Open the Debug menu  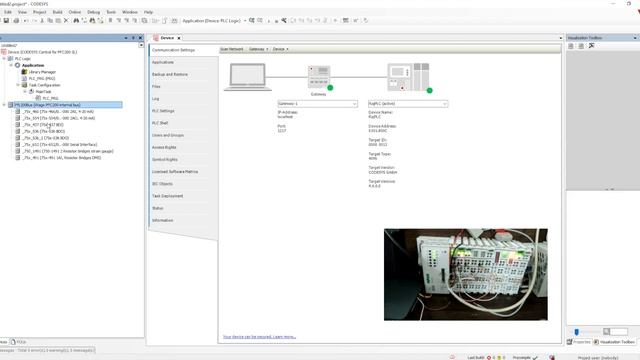click(93, 12)
